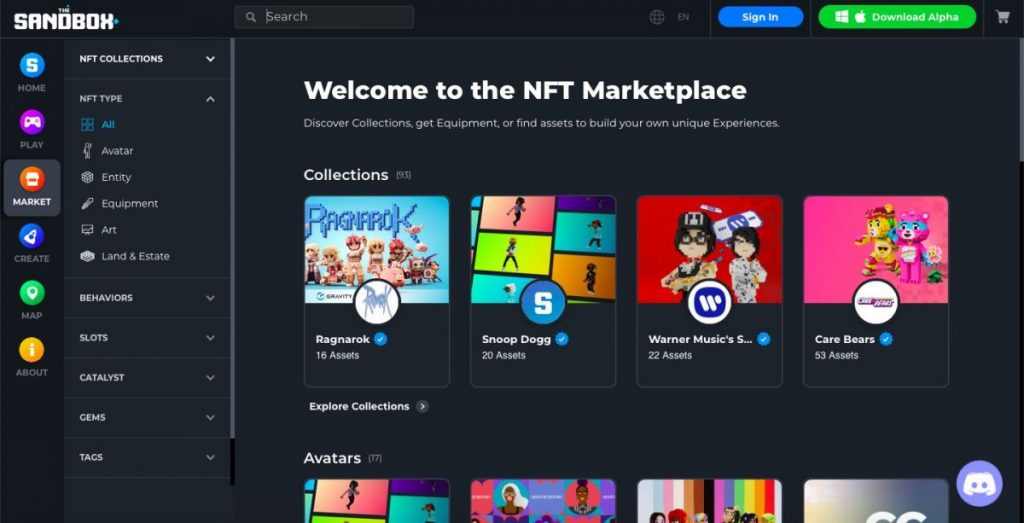Click Warner Music banner image
This screenshot has height=523, width=1024.
point(710,249)
